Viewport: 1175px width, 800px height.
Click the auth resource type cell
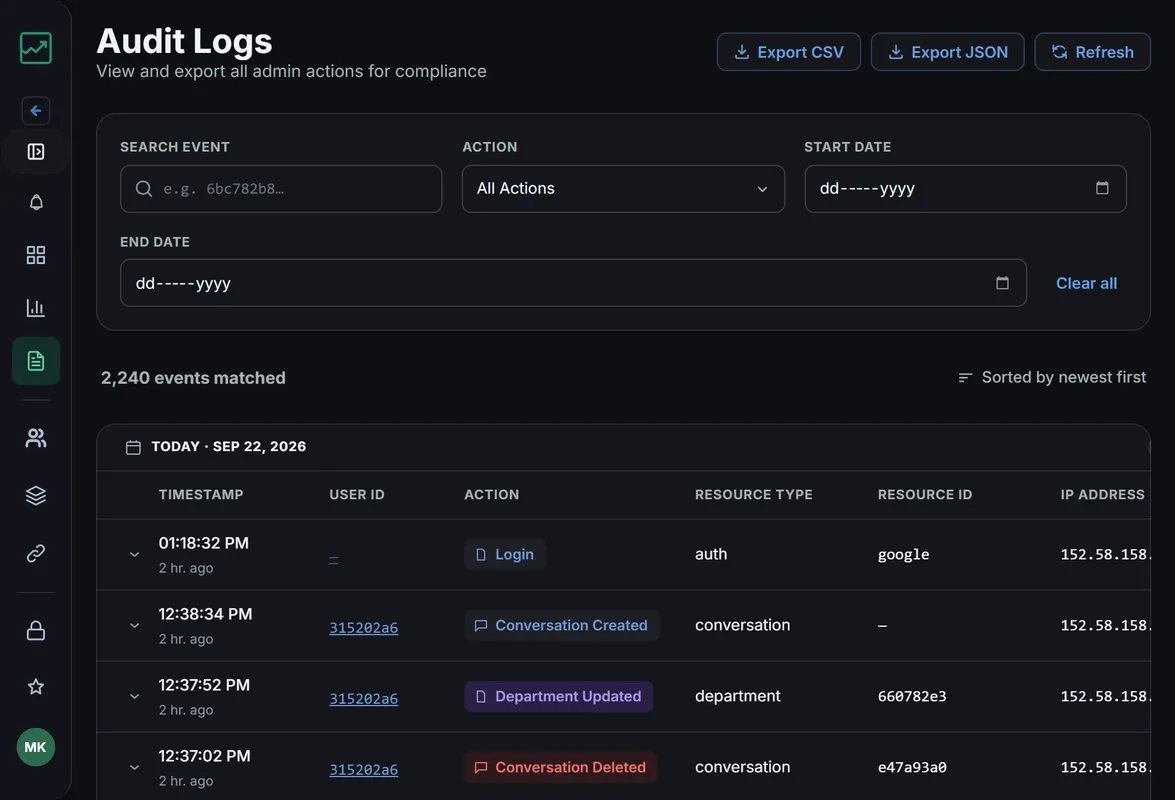pos(710,554)
